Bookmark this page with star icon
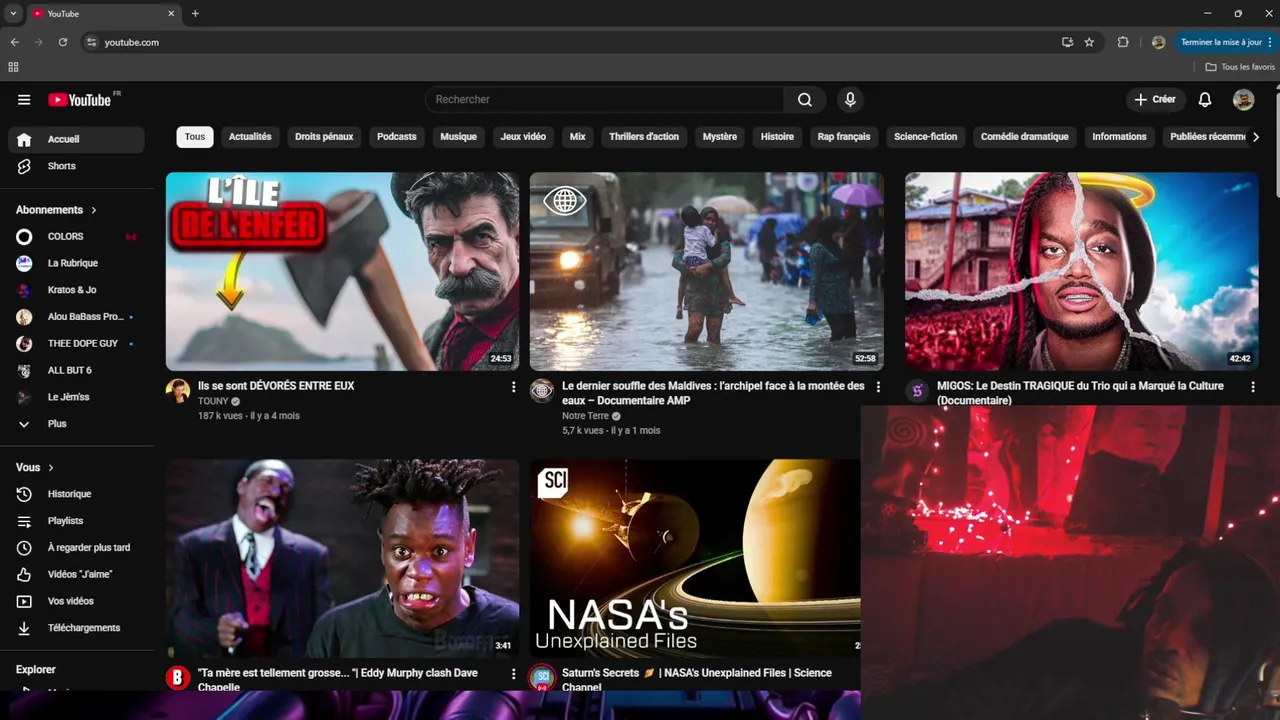 pyautogui.click(x=1089, y=42)
